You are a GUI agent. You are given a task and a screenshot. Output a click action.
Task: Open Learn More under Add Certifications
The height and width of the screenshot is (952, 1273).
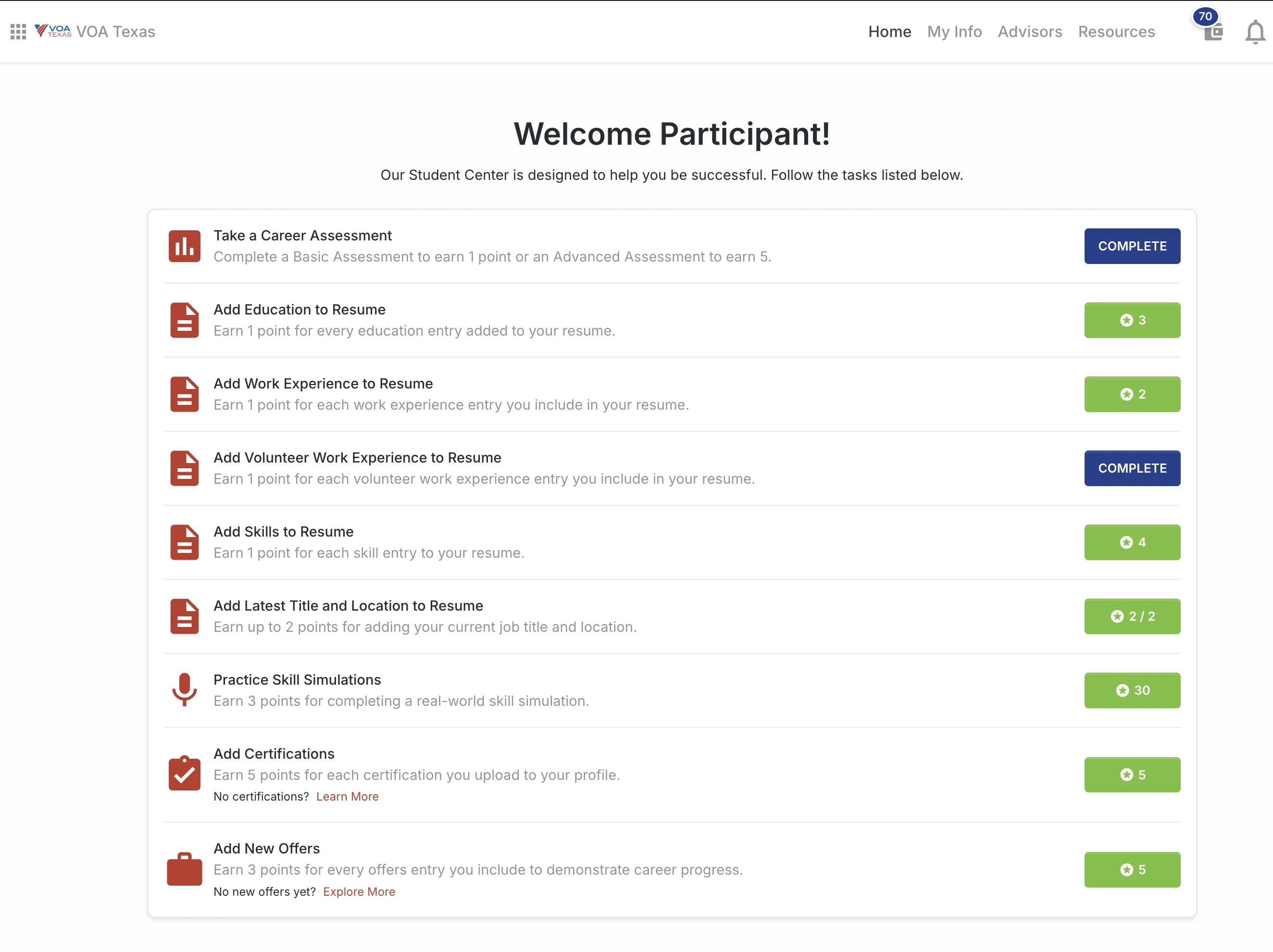(x=347, y=796)
